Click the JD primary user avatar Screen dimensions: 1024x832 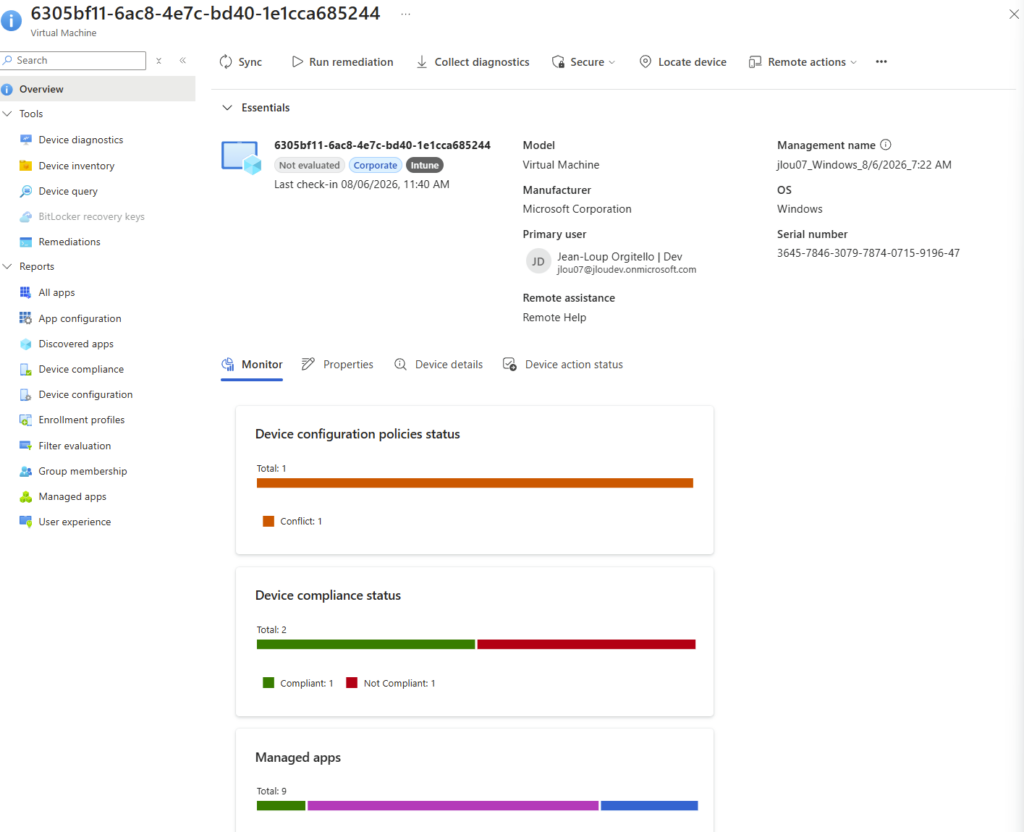point(538,261)
